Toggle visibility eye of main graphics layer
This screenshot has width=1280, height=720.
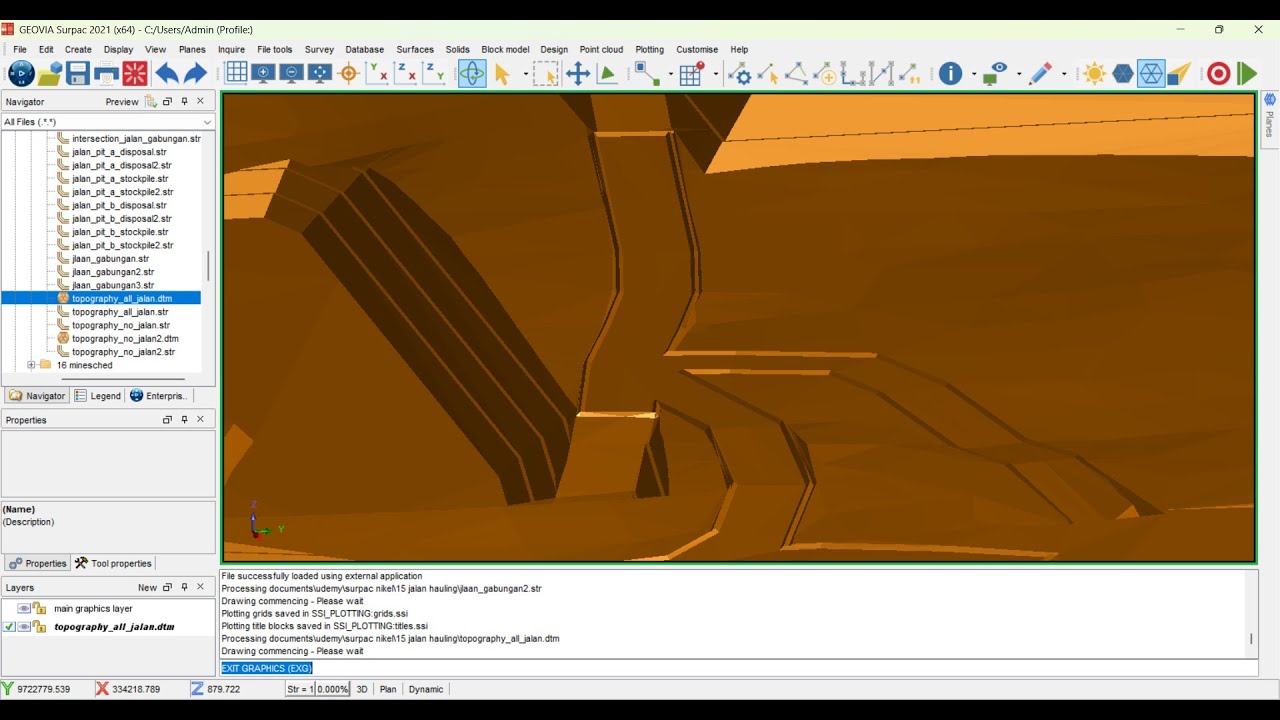tap(24, 608)
